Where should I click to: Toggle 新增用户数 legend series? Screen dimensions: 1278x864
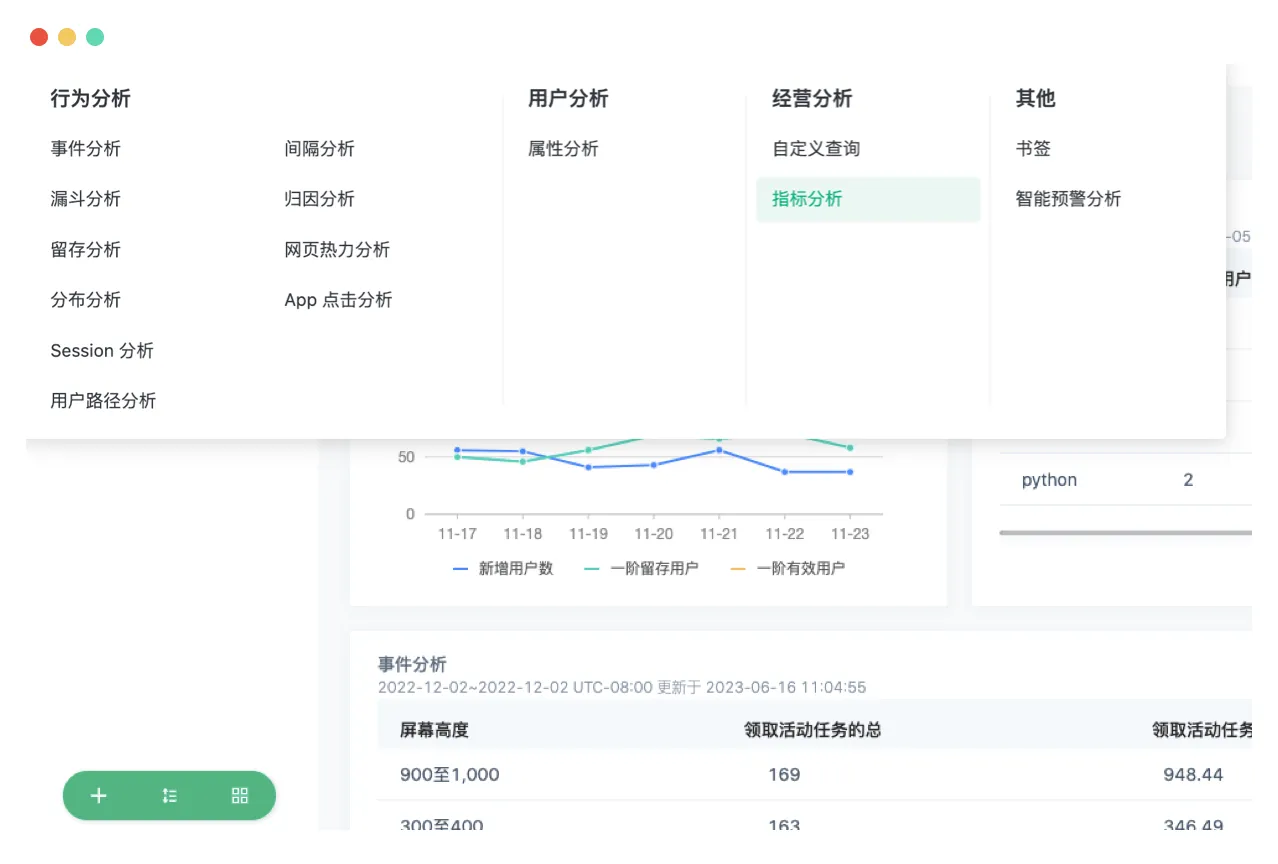(503, 568)
